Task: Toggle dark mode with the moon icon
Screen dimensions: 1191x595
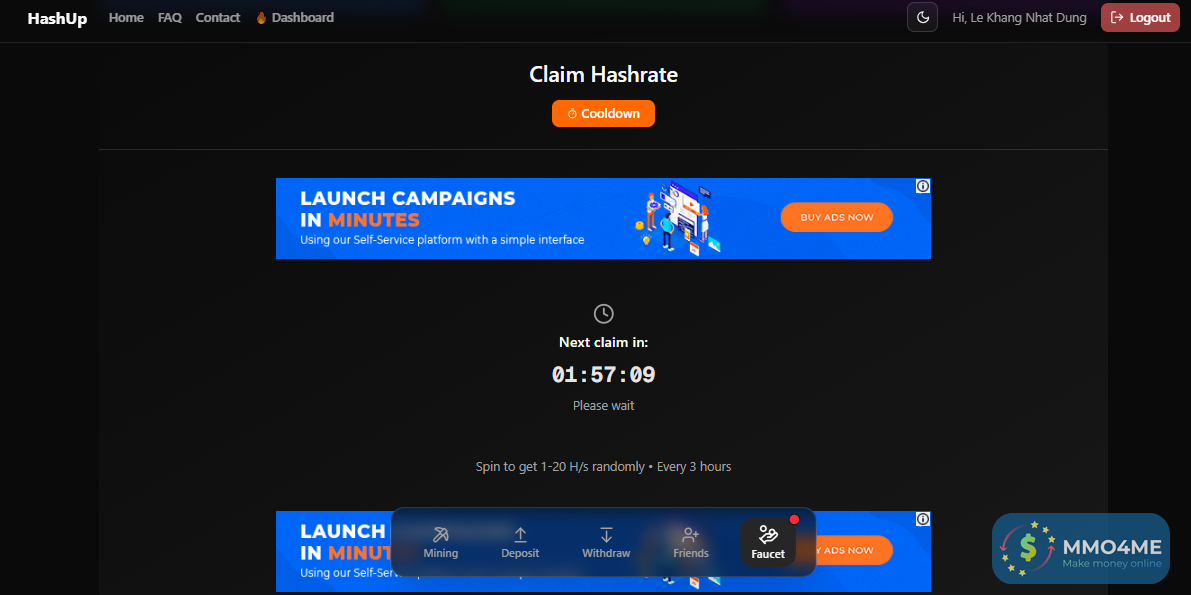Action: pyautogui.click(x=922, y=17)
